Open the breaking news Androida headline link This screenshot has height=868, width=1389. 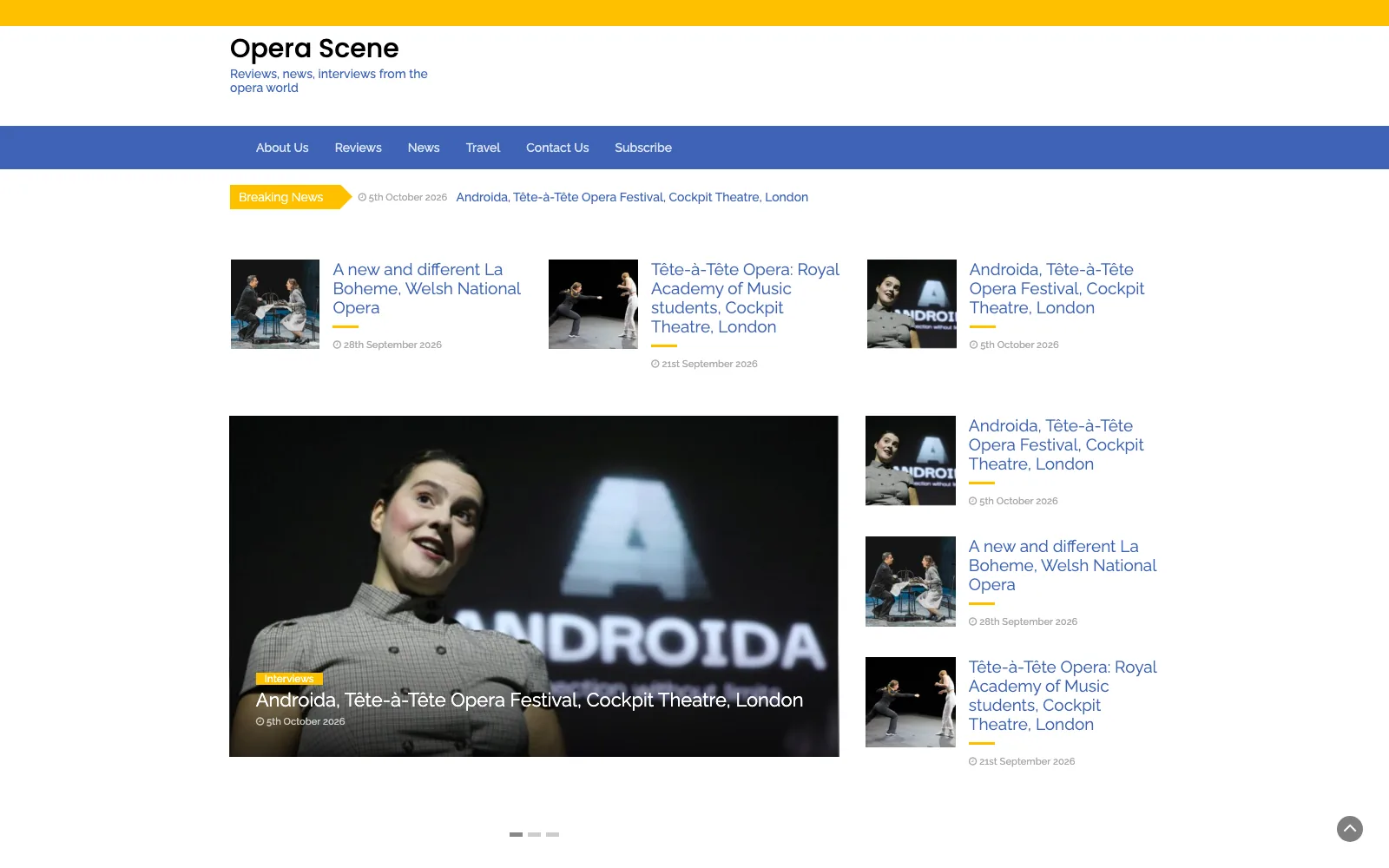pyautogui.click(x=632, y=197)
